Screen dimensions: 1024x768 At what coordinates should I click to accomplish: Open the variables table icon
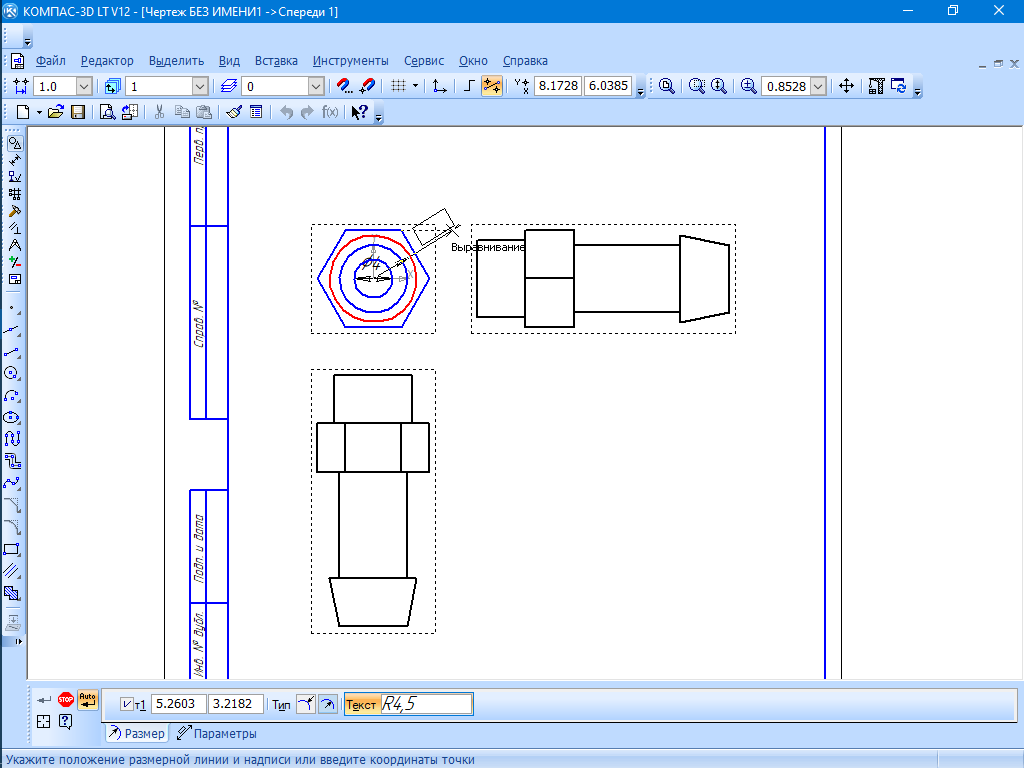(x=256, y=112)
